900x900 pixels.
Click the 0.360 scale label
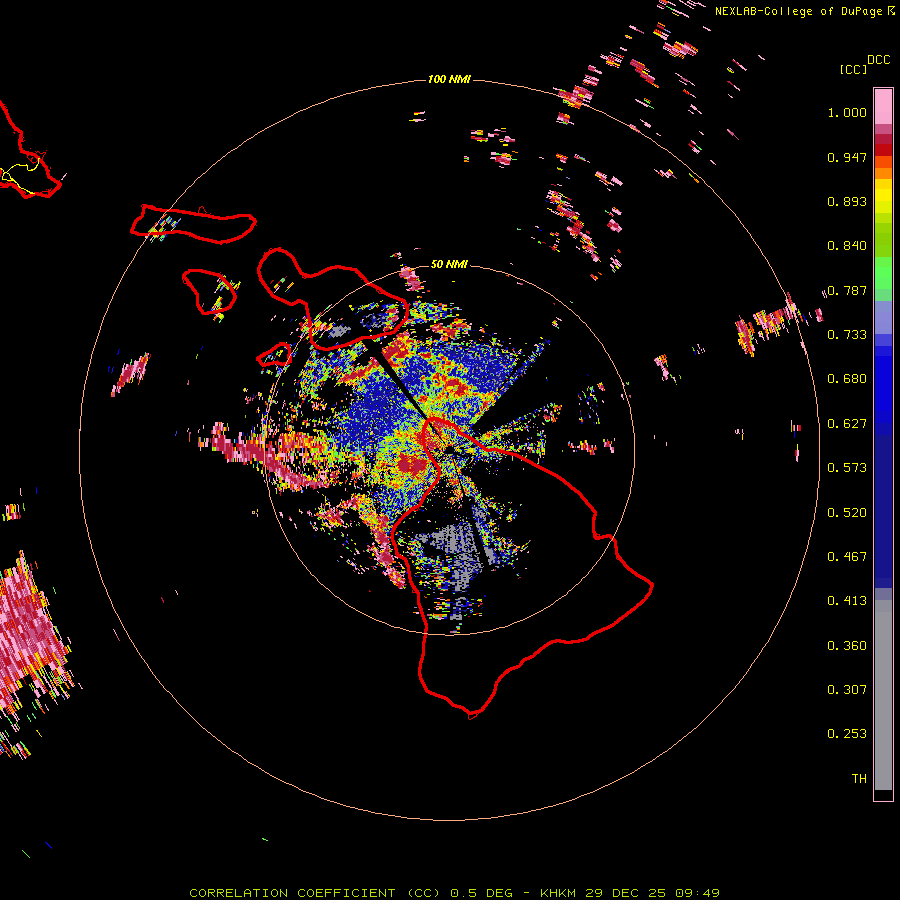tap(847, 646)
